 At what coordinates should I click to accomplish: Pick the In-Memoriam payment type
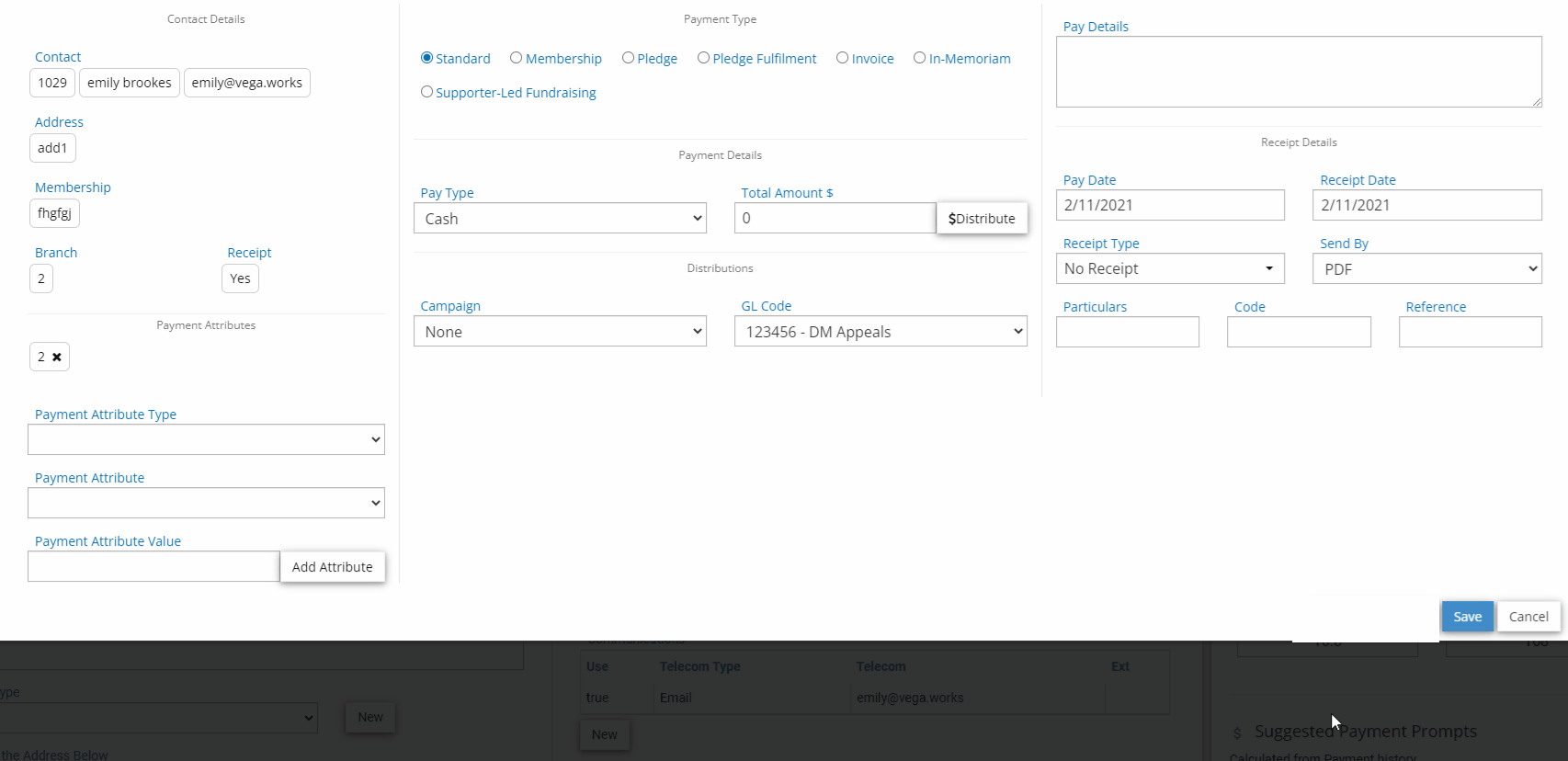click(919, 58)
